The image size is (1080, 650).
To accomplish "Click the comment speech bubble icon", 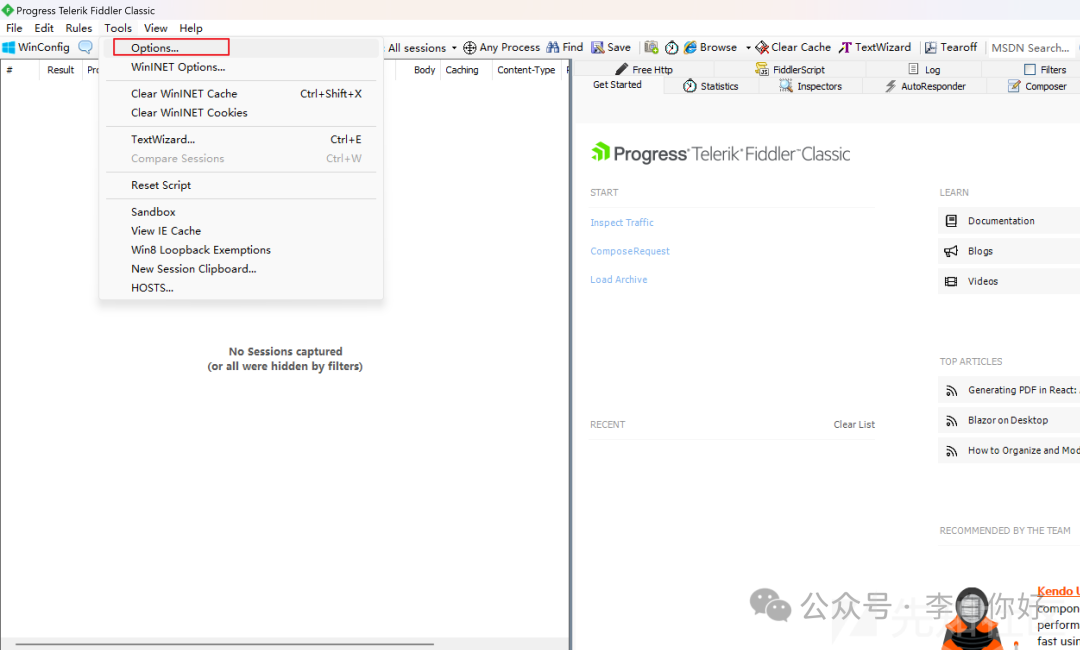I will pyautogui.click(x=85, y=48).
